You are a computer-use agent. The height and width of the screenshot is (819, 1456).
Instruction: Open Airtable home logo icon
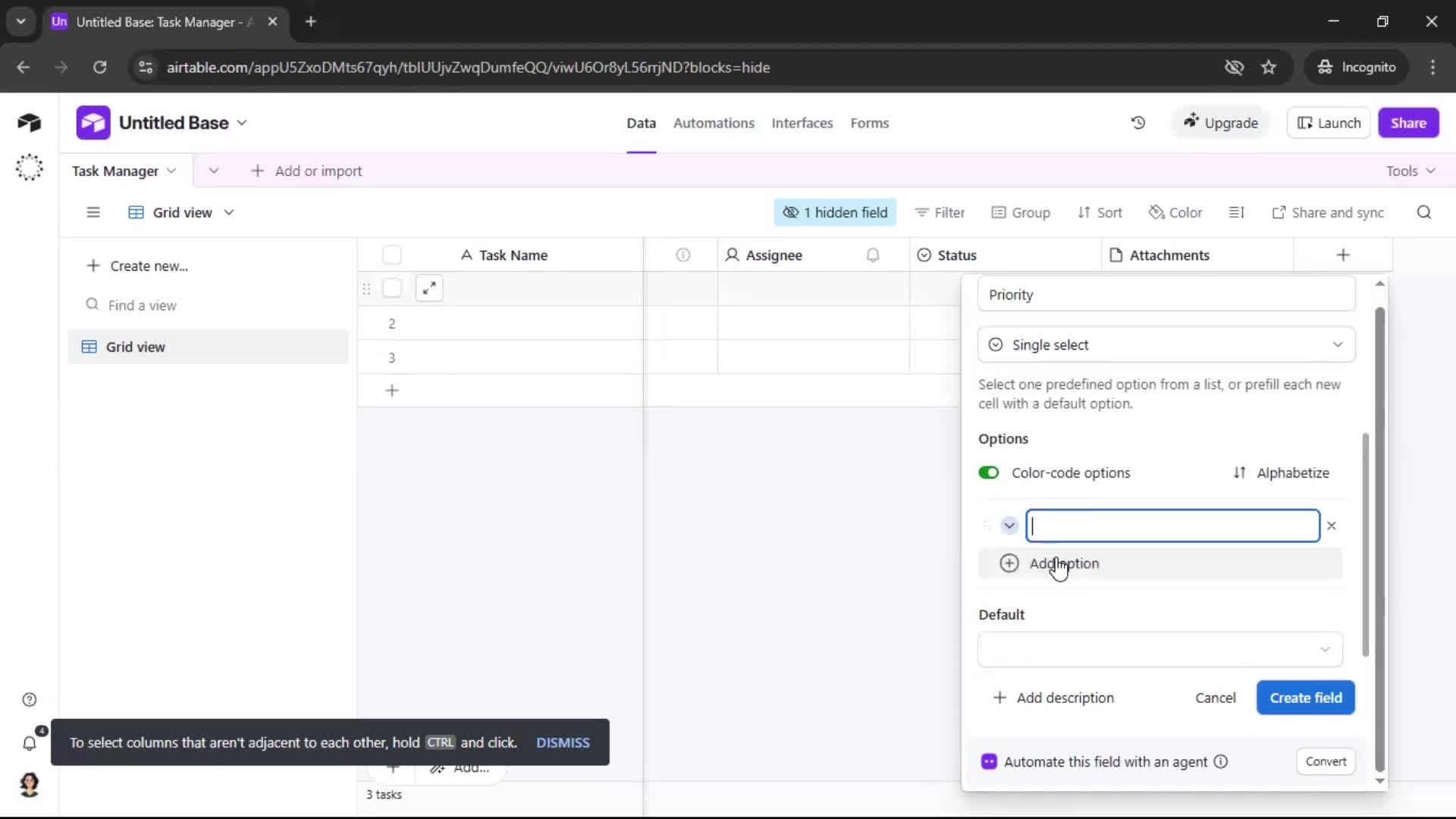click(29, 122)
